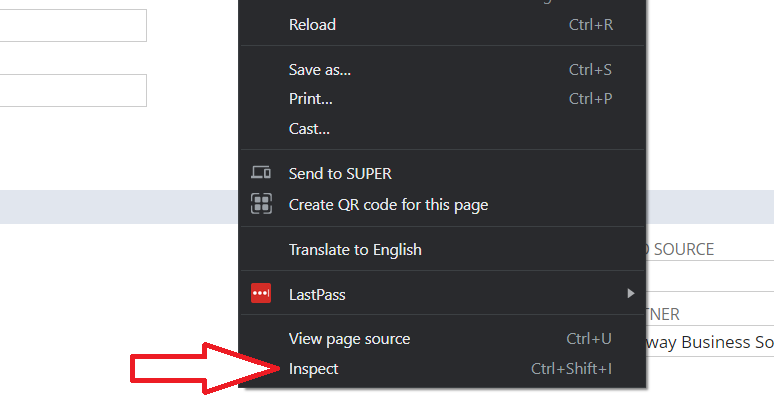Focus the upper empty text box
Image resolution: width=774 pixels, height=400 pixels.
point(73,25)
